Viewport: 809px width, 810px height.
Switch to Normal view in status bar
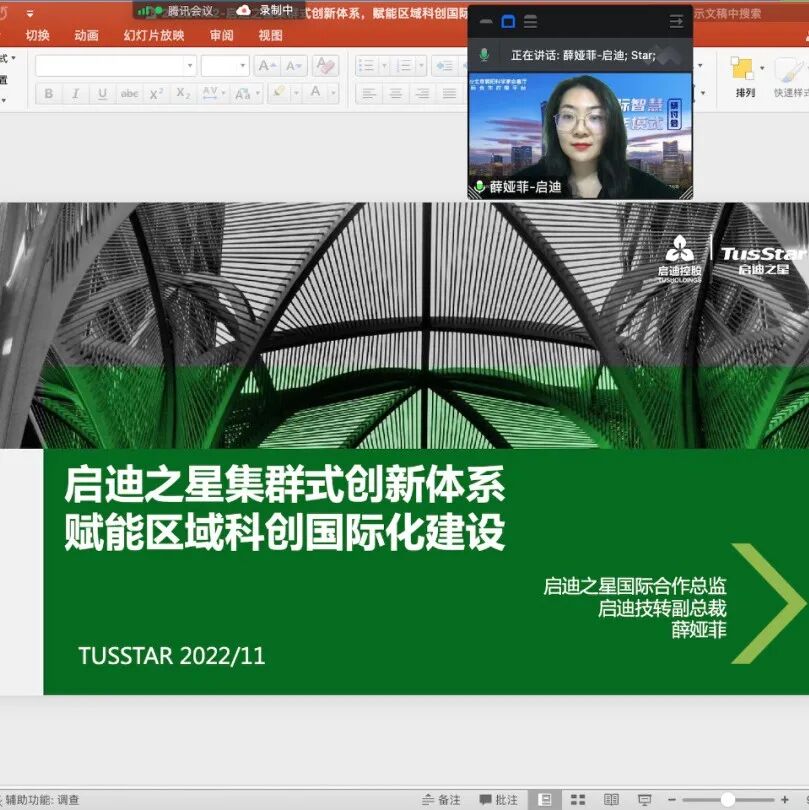click(x=544, y=800)
